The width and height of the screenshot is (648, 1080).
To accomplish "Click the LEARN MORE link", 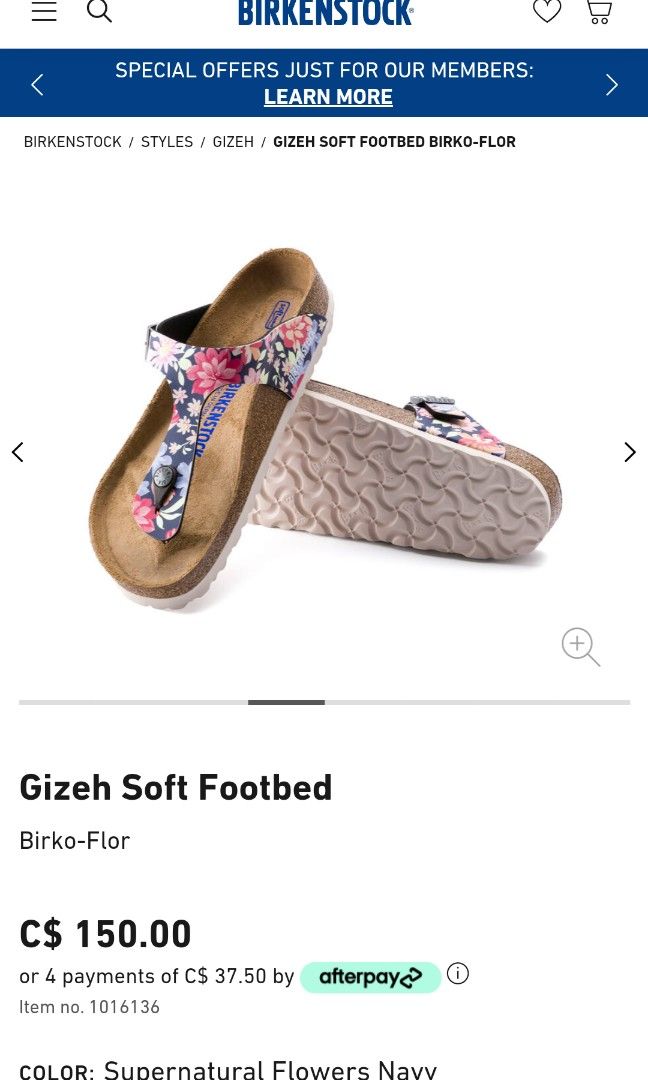I will point(328,97).
